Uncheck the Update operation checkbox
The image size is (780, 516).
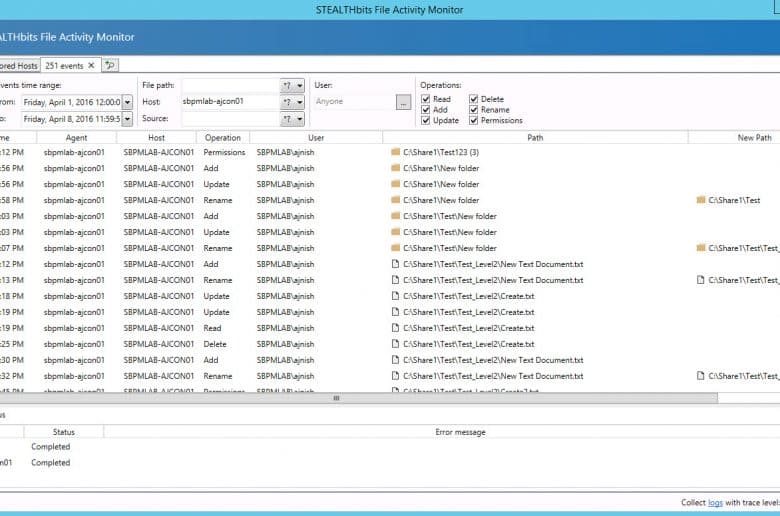(425, 120)
